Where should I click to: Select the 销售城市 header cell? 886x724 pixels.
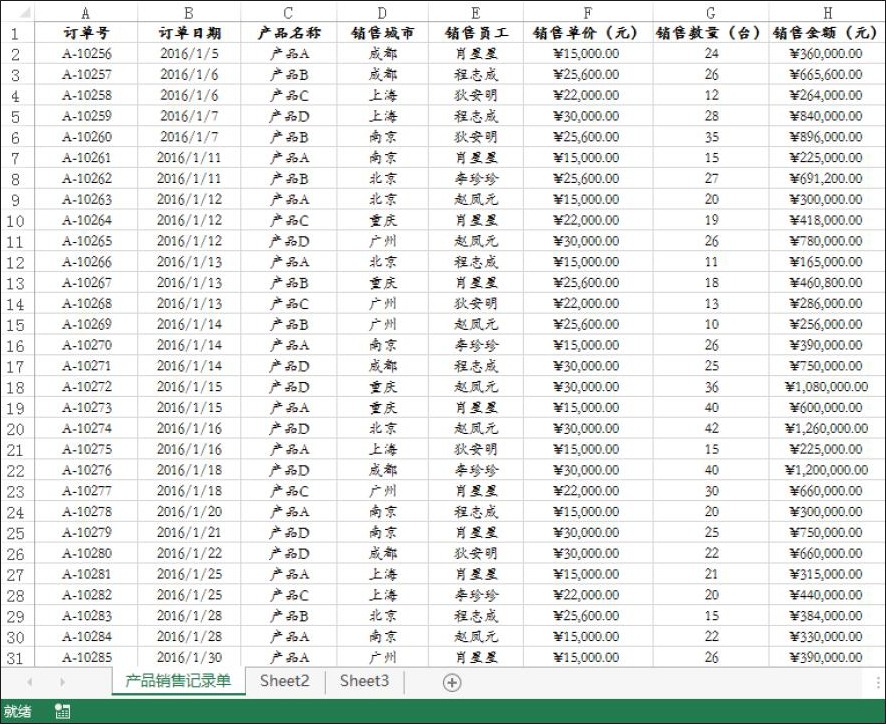382,33
